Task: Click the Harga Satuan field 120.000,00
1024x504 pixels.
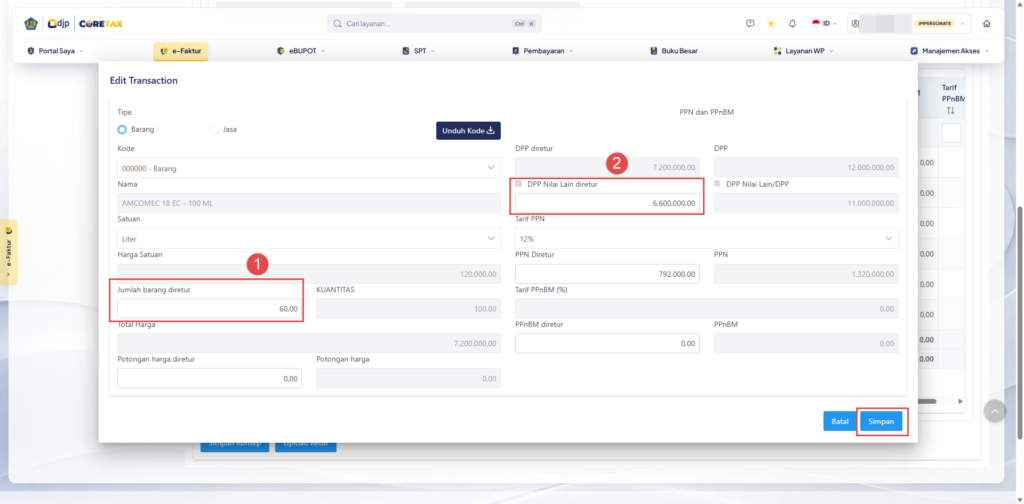Action: (x=309, y=274)
